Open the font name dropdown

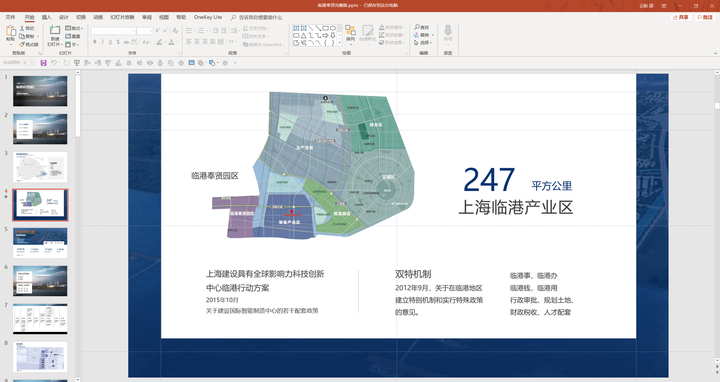tap(134, 31)
